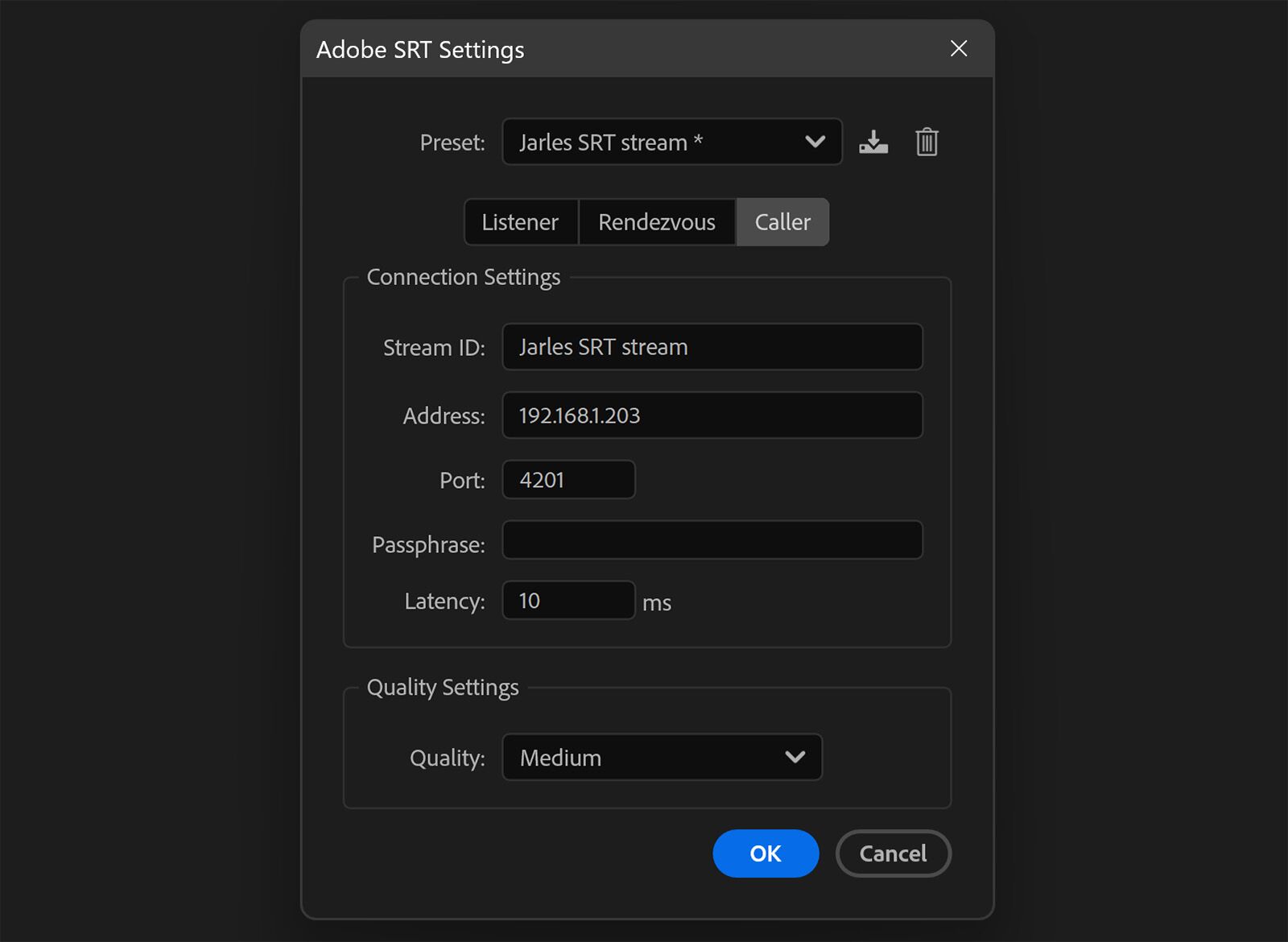This screenshot has width=1288, height=942.
Task: Click the Address field showing 192.168.1.203
Action: 712,415
